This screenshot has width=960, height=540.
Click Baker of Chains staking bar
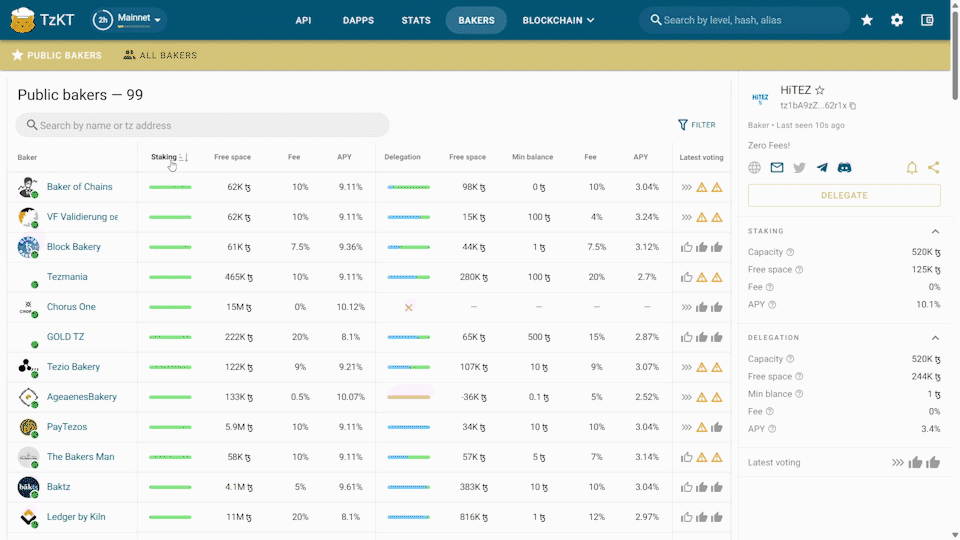tap(170, 187)
